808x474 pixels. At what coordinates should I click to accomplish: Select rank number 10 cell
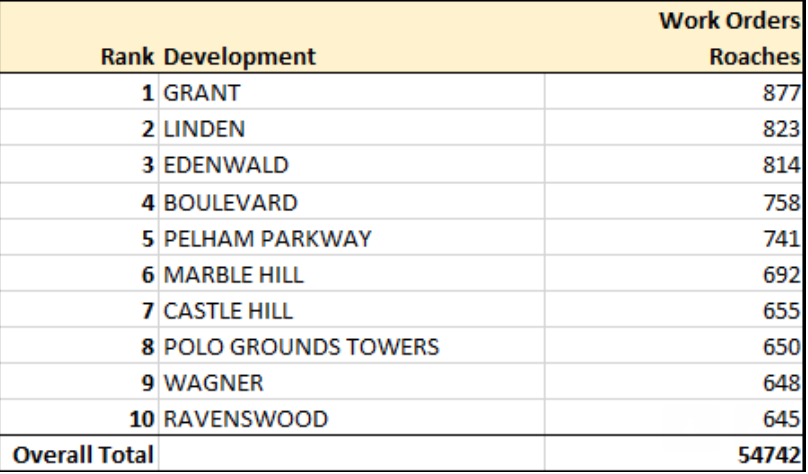(79, 418)
